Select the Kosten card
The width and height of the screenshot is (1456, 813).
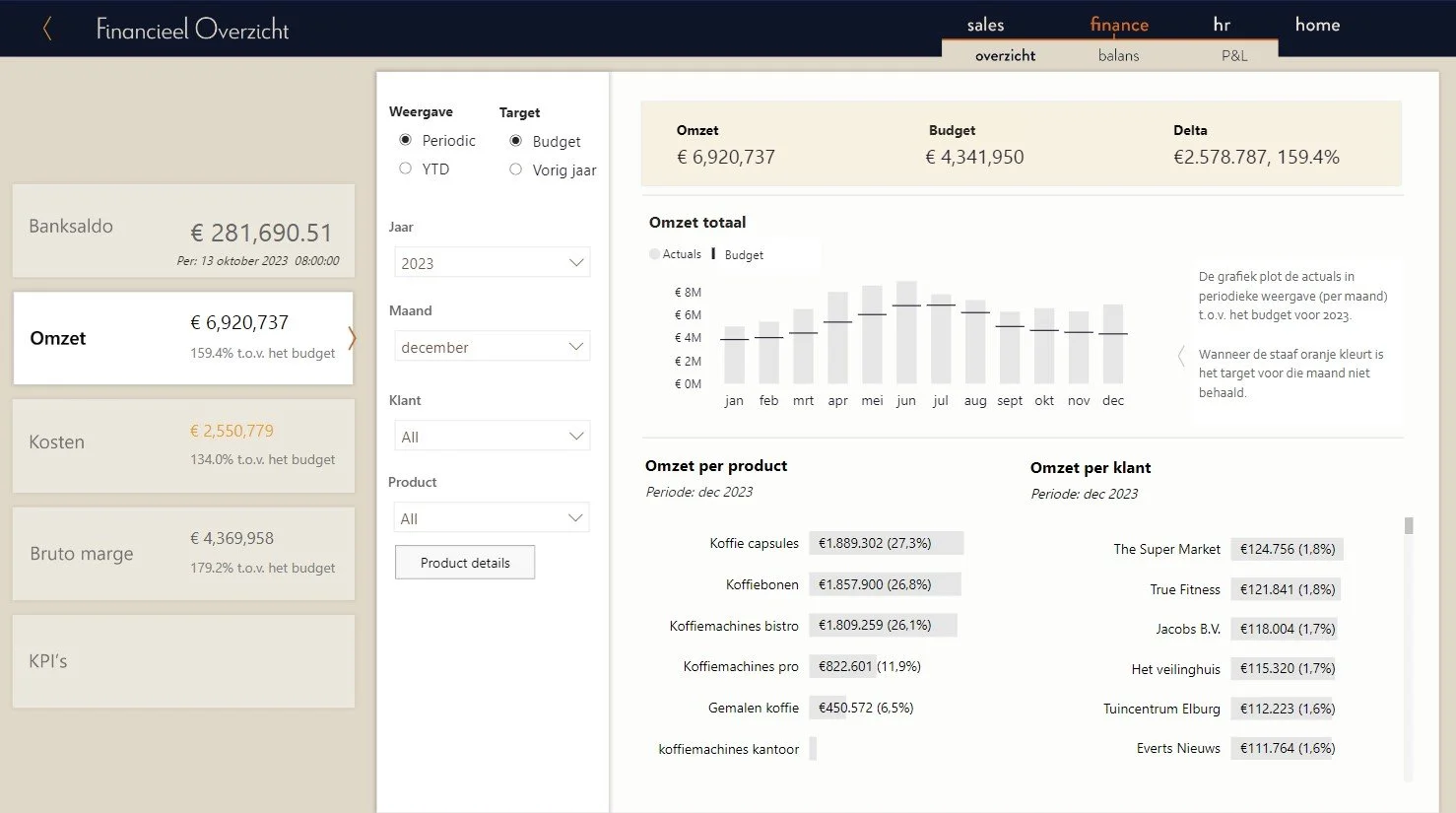[183, 445]
